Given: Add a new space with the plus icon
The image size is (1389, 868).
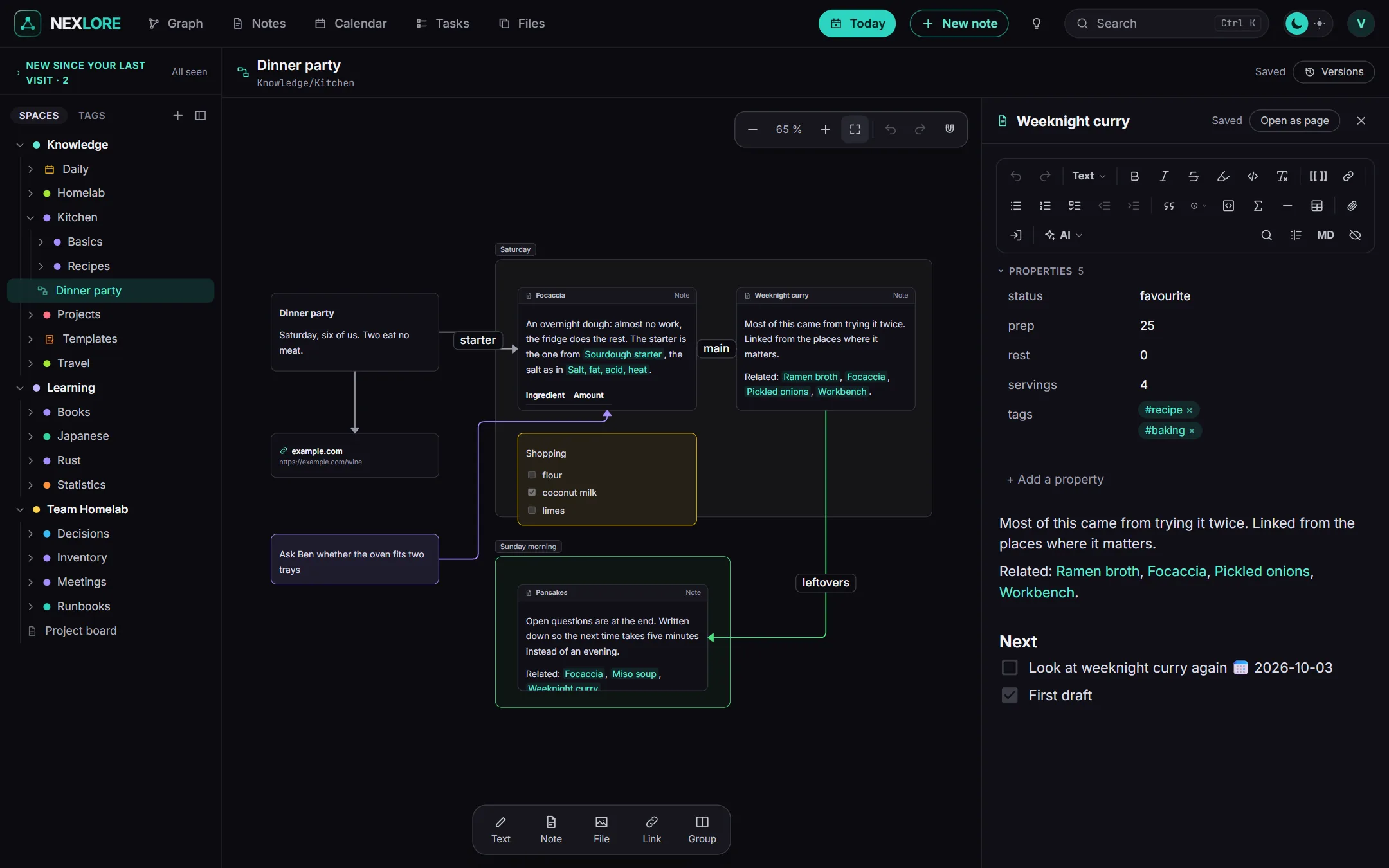Looking at the screenshot, I should tap(178, 116).
